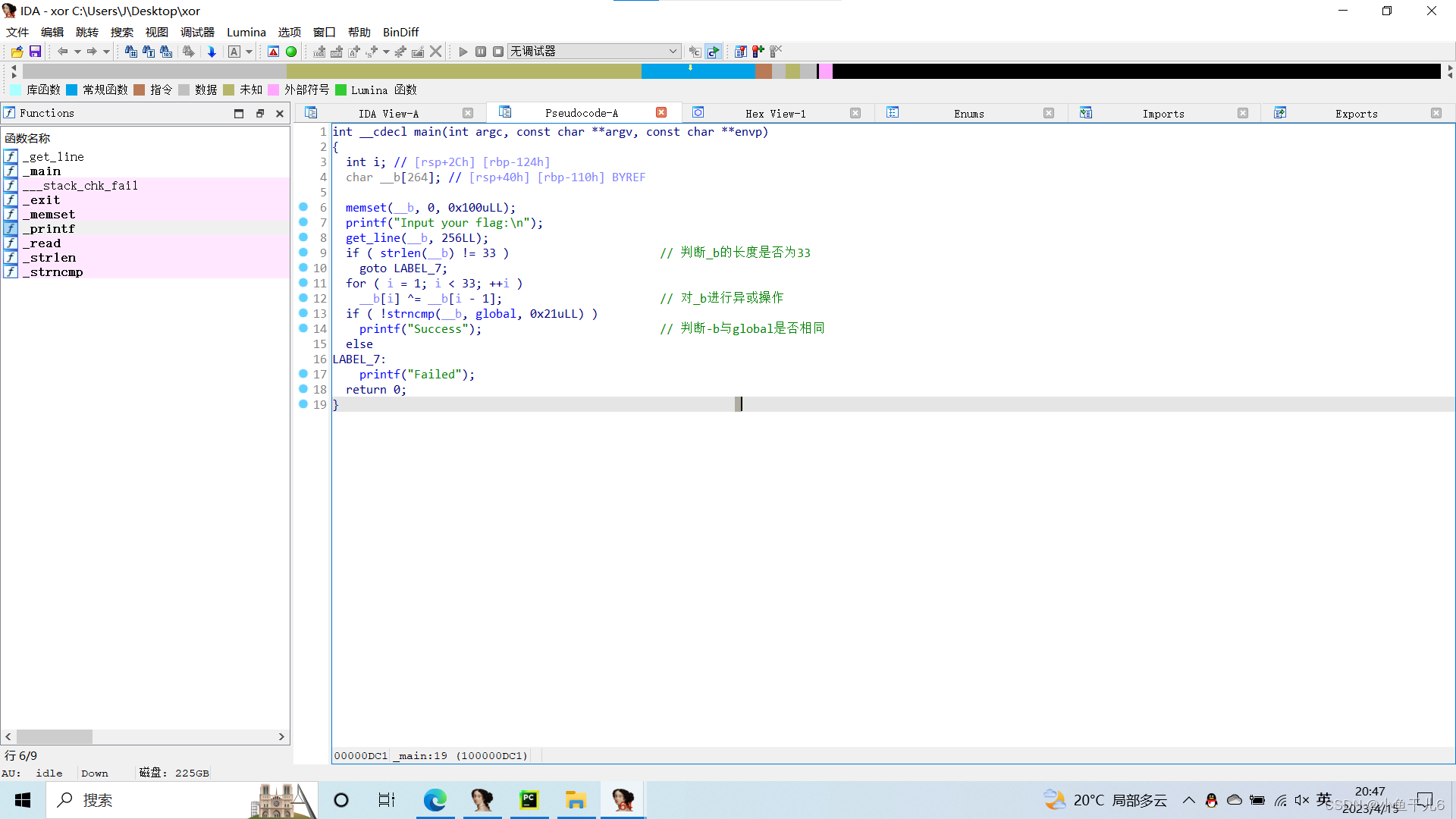Open the dropdown beside the A text-search icon

tap(249, 52)
